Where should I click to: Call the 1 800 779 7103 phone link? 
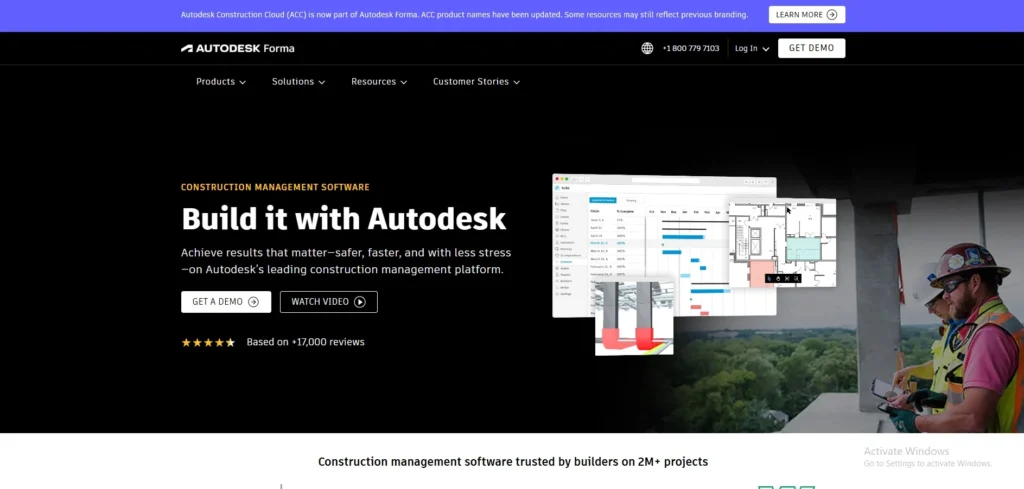point(690,48)
